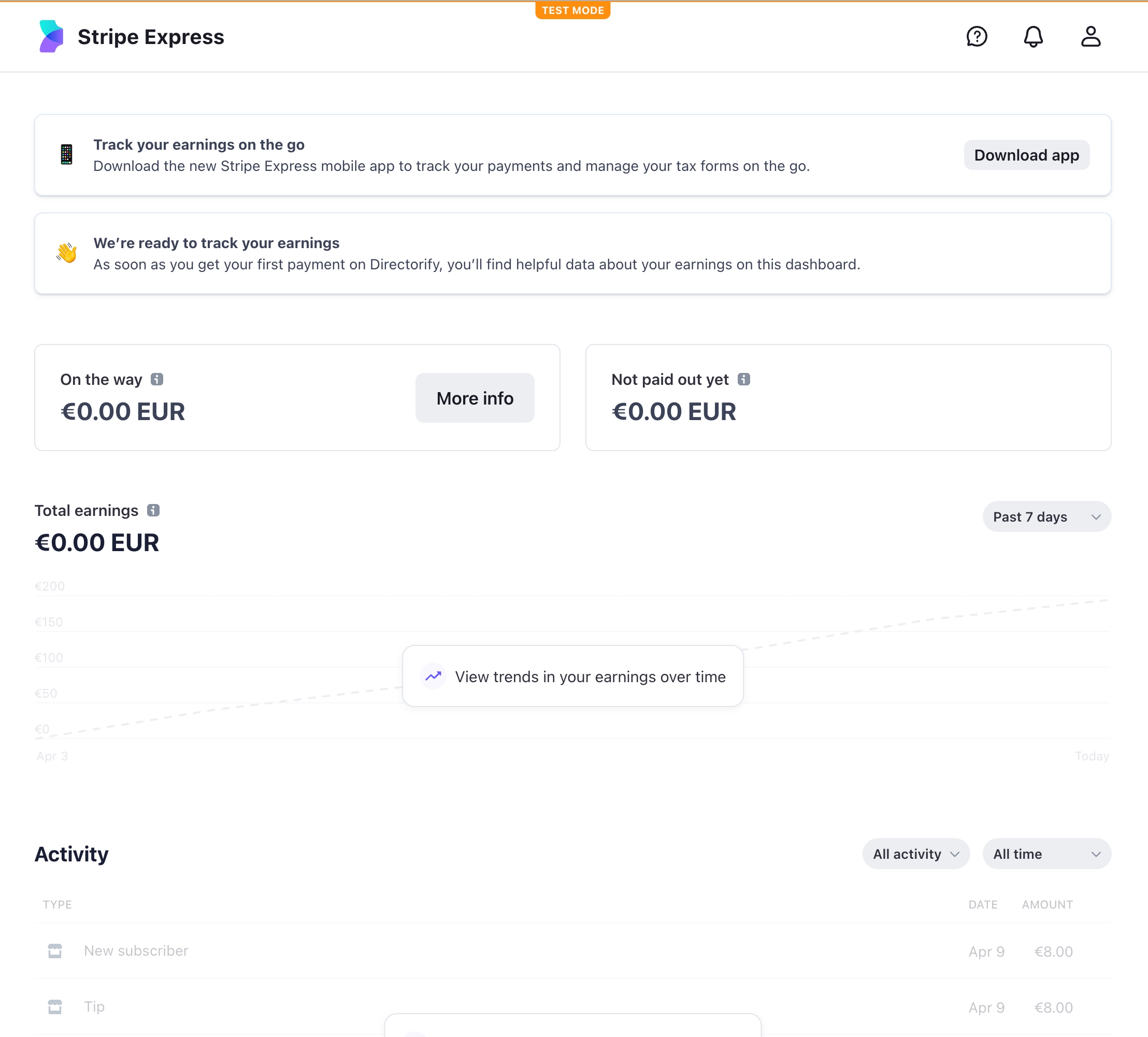
Task: Click the waving hand emoji icon
Action: (67, 253)
